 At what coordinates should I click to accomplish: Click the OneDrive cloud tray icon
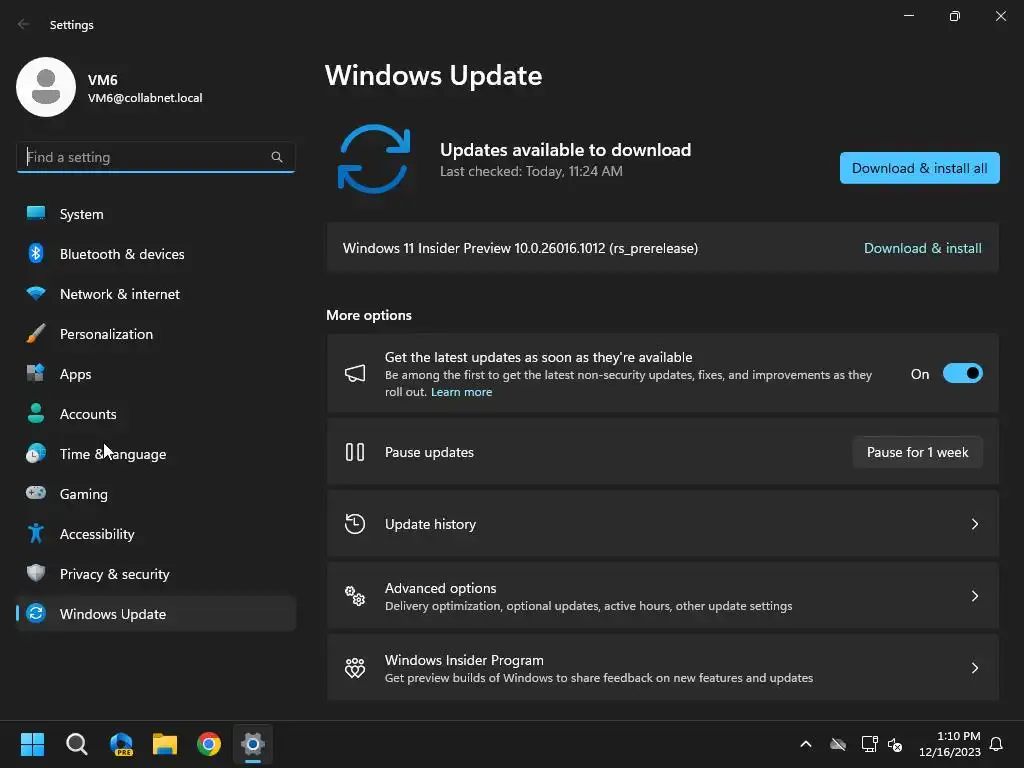point(838,744)
